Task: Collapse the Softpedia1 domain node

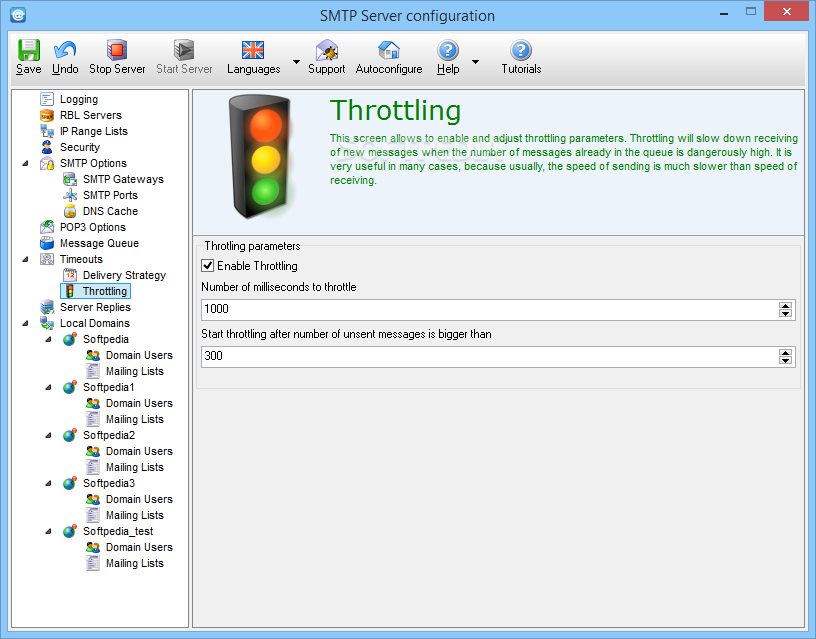Action: click(x=48, y=387)
